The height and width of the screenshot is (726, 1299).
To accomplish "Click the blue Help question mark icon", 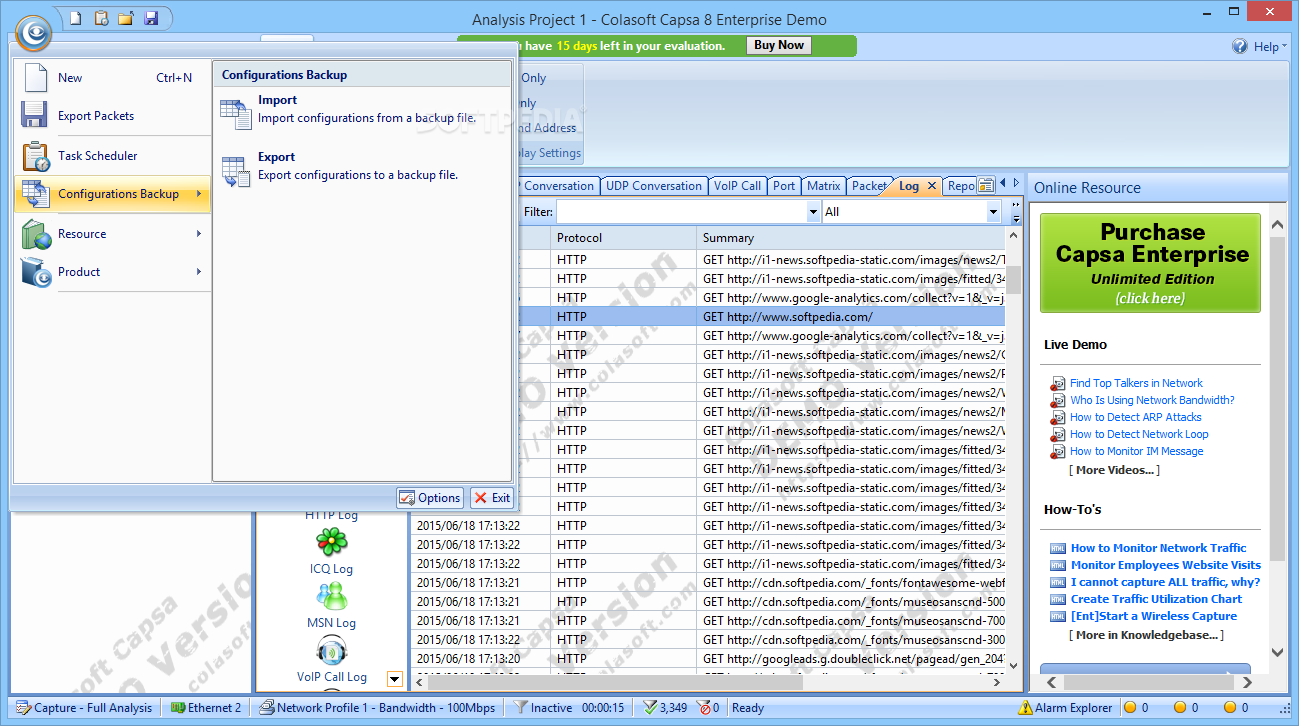I will [x=1240, y=46].
